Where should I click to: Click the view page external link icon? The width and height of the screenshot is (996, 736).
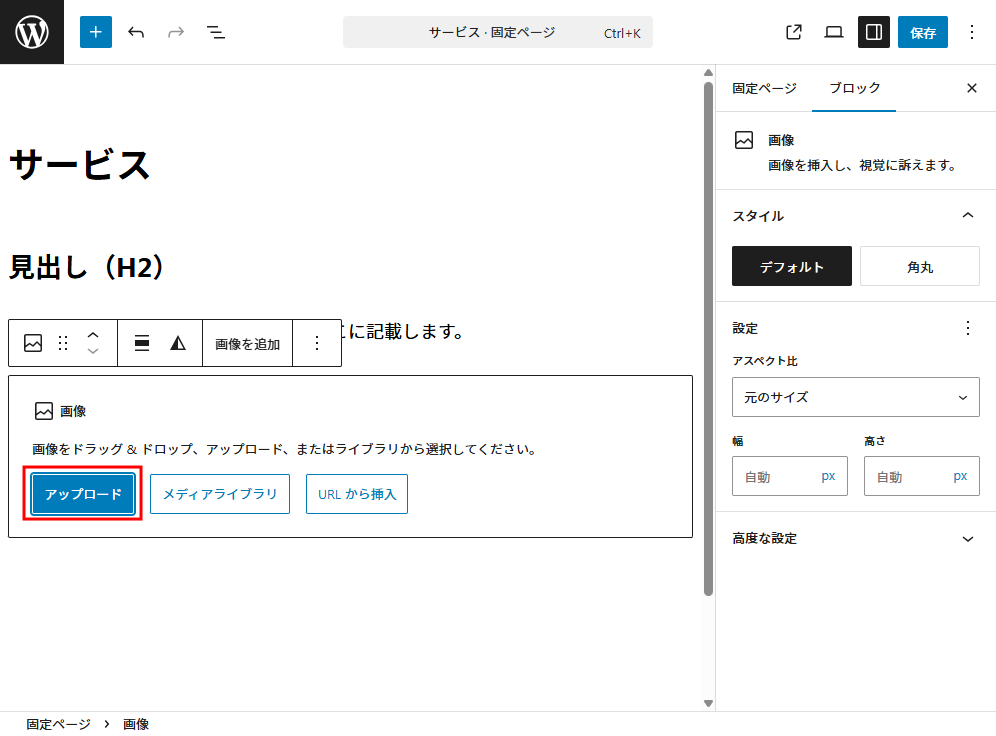click(x=794, y=32)
